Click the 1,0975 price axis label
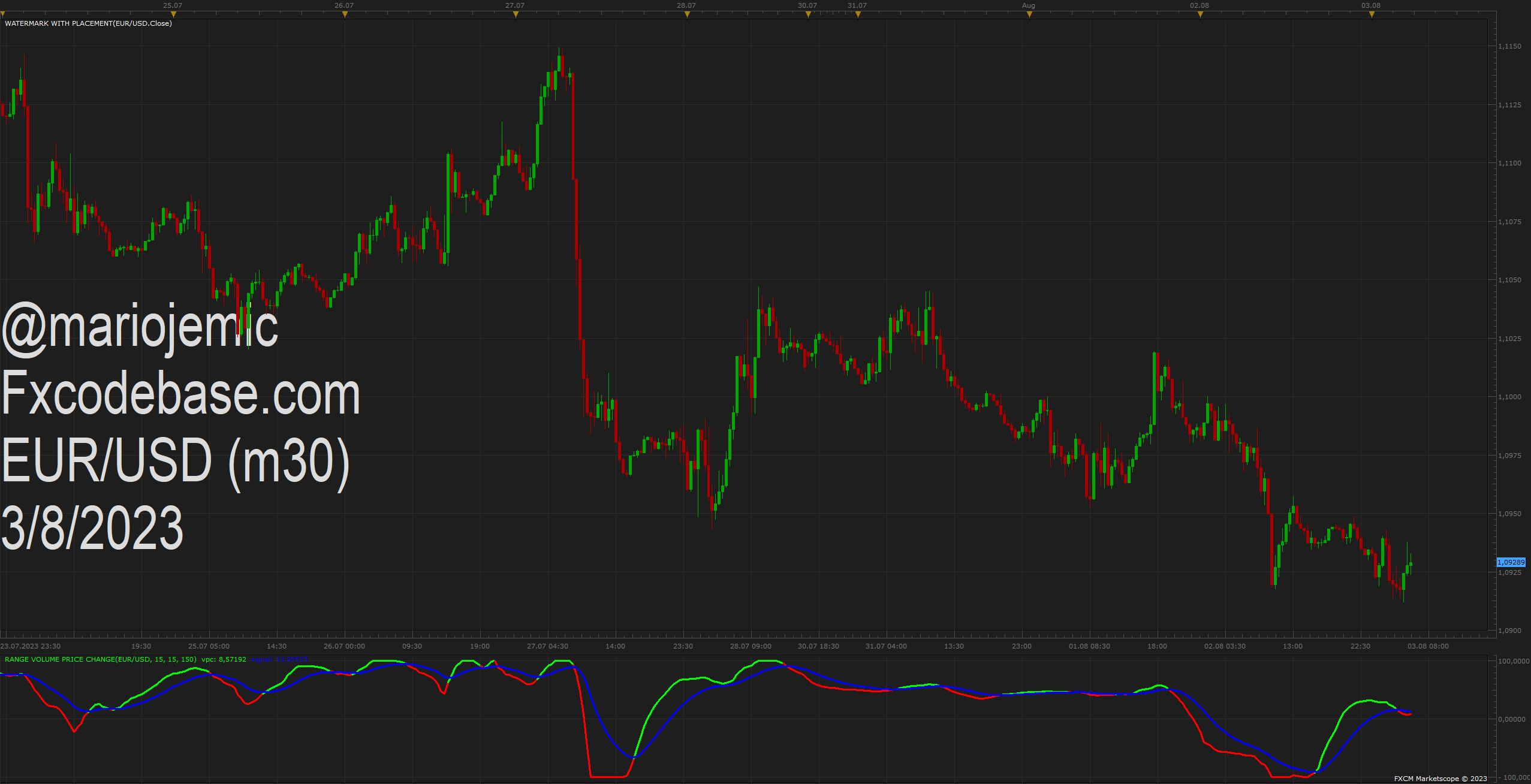The height and width of the screenshot is (784, 1531). pos(1509,456)
